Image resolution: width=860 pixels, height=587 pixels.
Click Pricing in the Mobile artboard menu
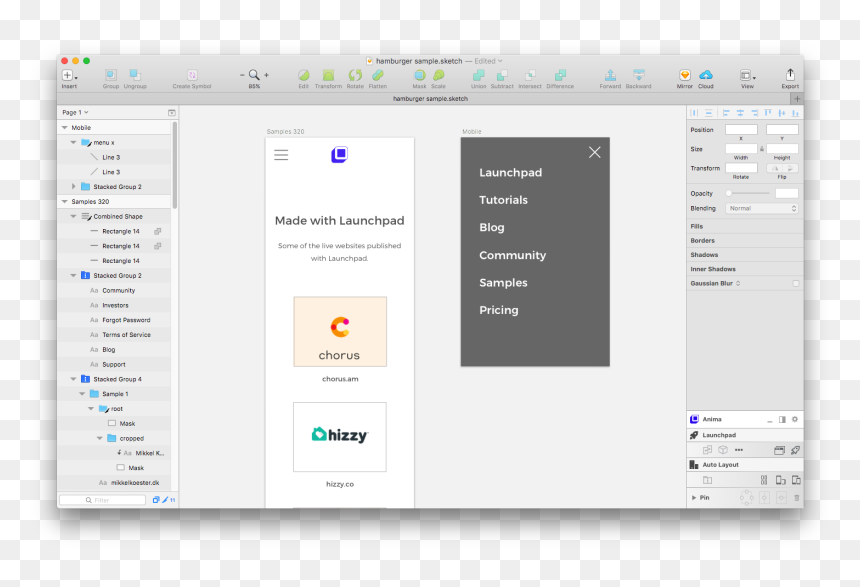[x=499, y=310]
